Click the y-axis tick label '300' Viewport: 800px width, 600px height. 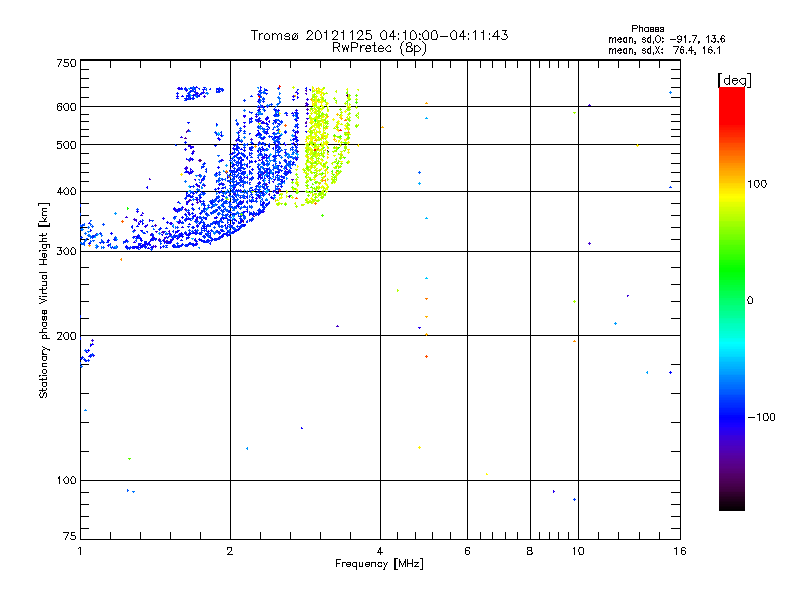(x=66, y=251)
